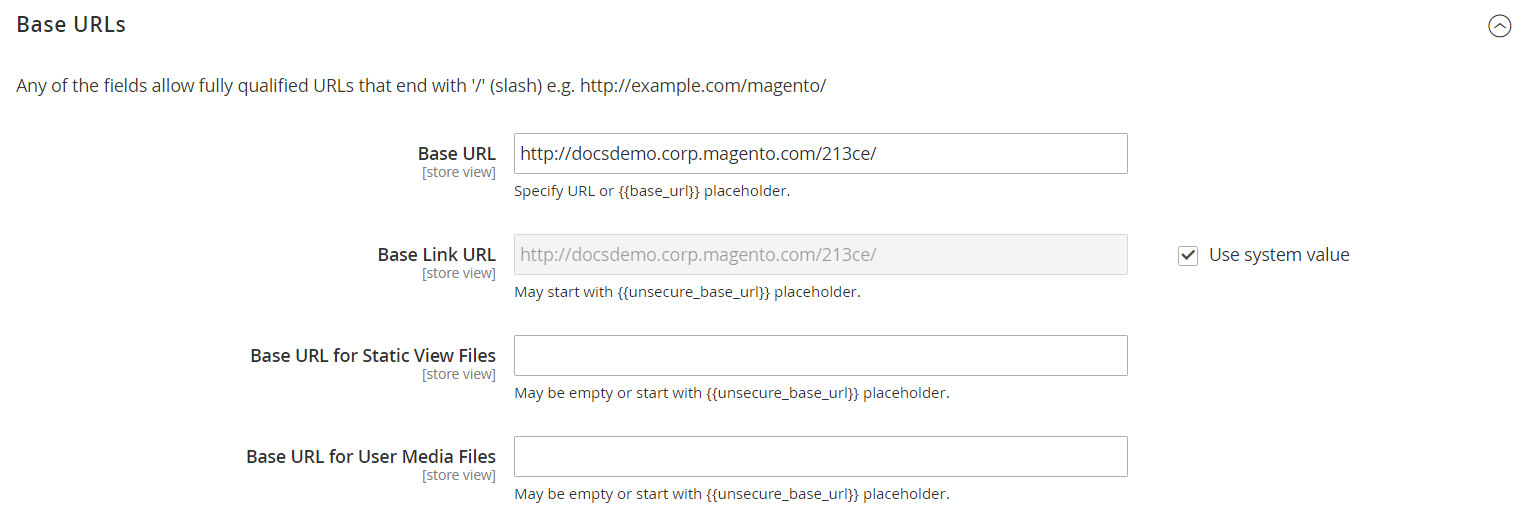The image size is (1529, 523).
Task: Click the 'Use system value' label text
Action: click(x=1279, y=255)
